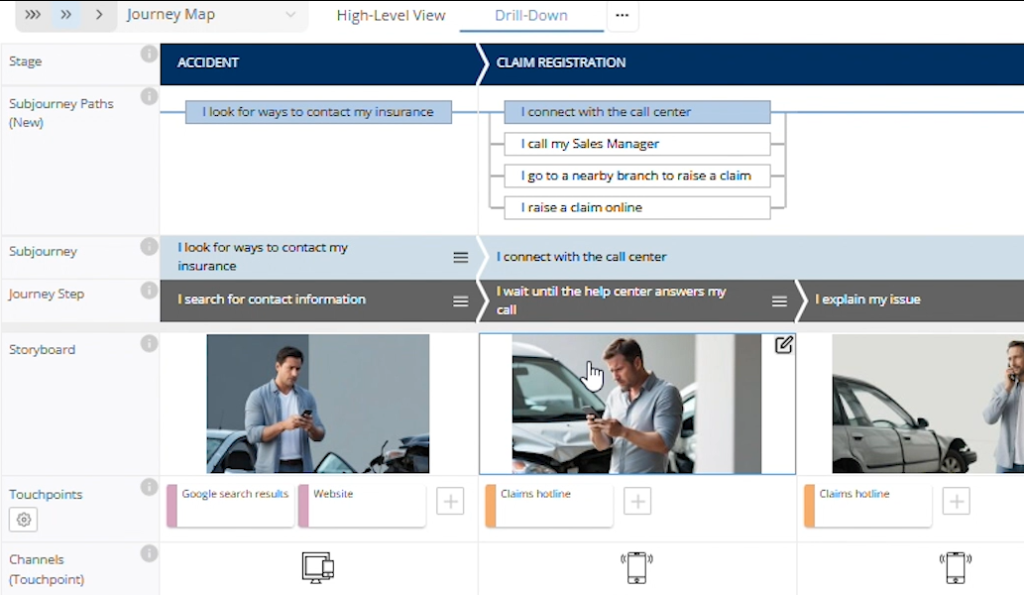Screen dimensions: 1024x595
Task: Show info for the Touchpoints row
Action: (x=149, y=487)
